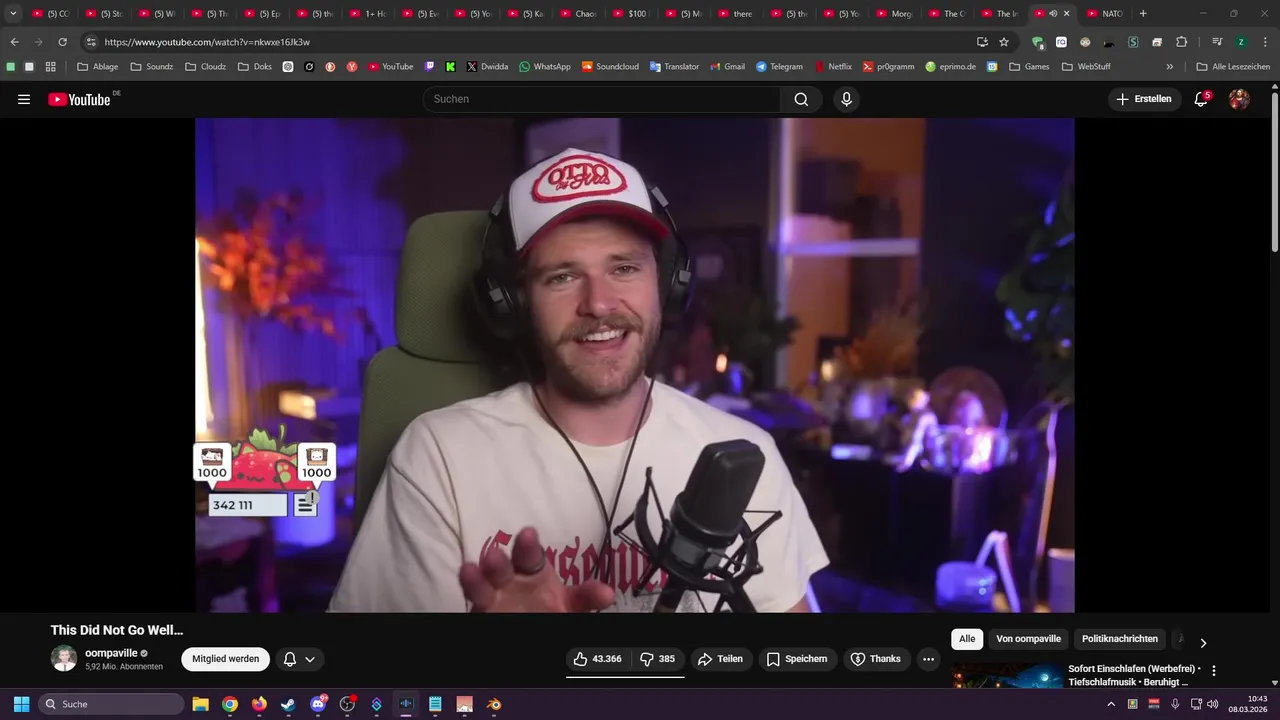Viewport: 1280px width, 720px height.
Task: Click Mitglied werden button
Action: tap(226, 659)
